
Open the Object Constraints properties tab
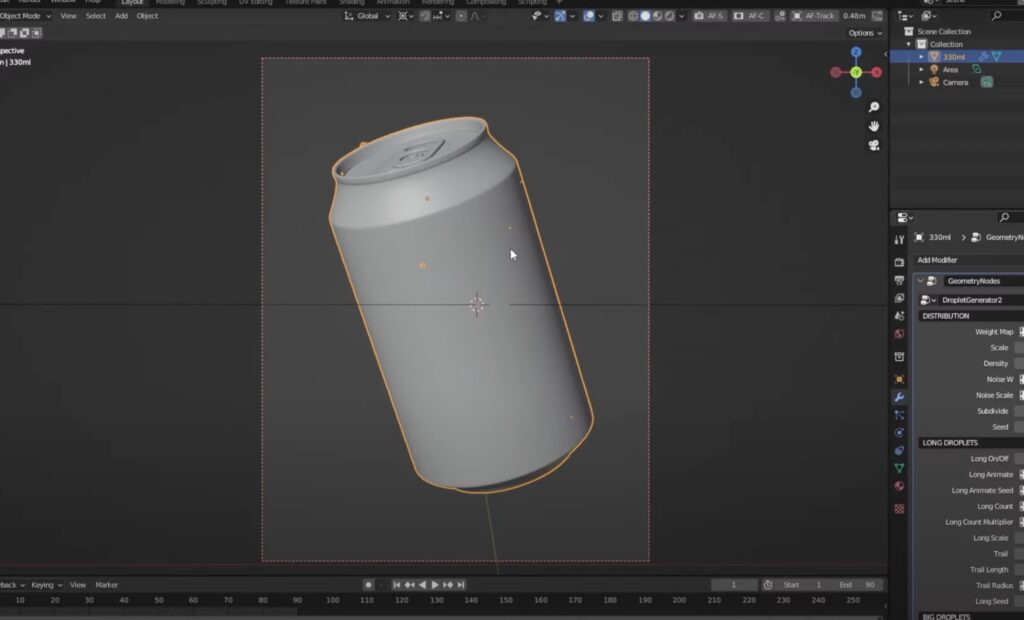pos(899,450)
